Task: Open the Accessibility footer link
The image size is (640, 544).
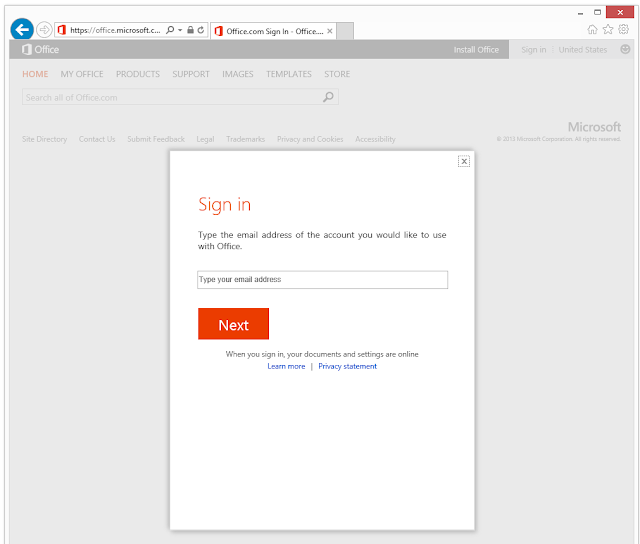Action: [376, 139]
